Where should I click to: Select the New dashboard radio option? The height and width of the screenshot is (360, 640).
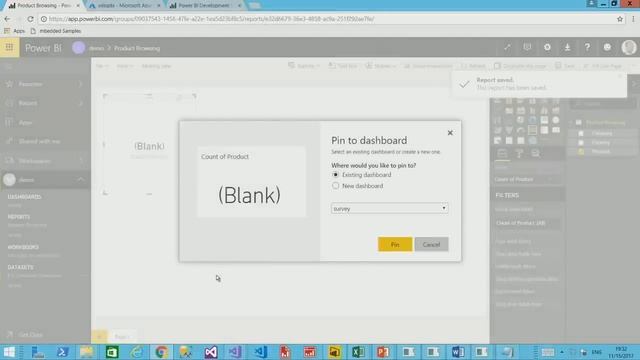point(336,186)
